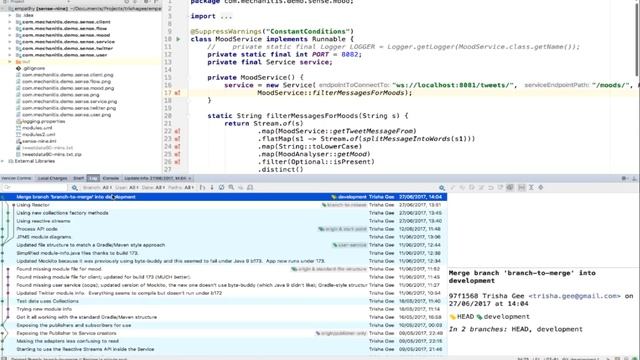This screenshot has height=360, width=640.
Task: Expand folded import statement in editor
Action: coord(225,16)
